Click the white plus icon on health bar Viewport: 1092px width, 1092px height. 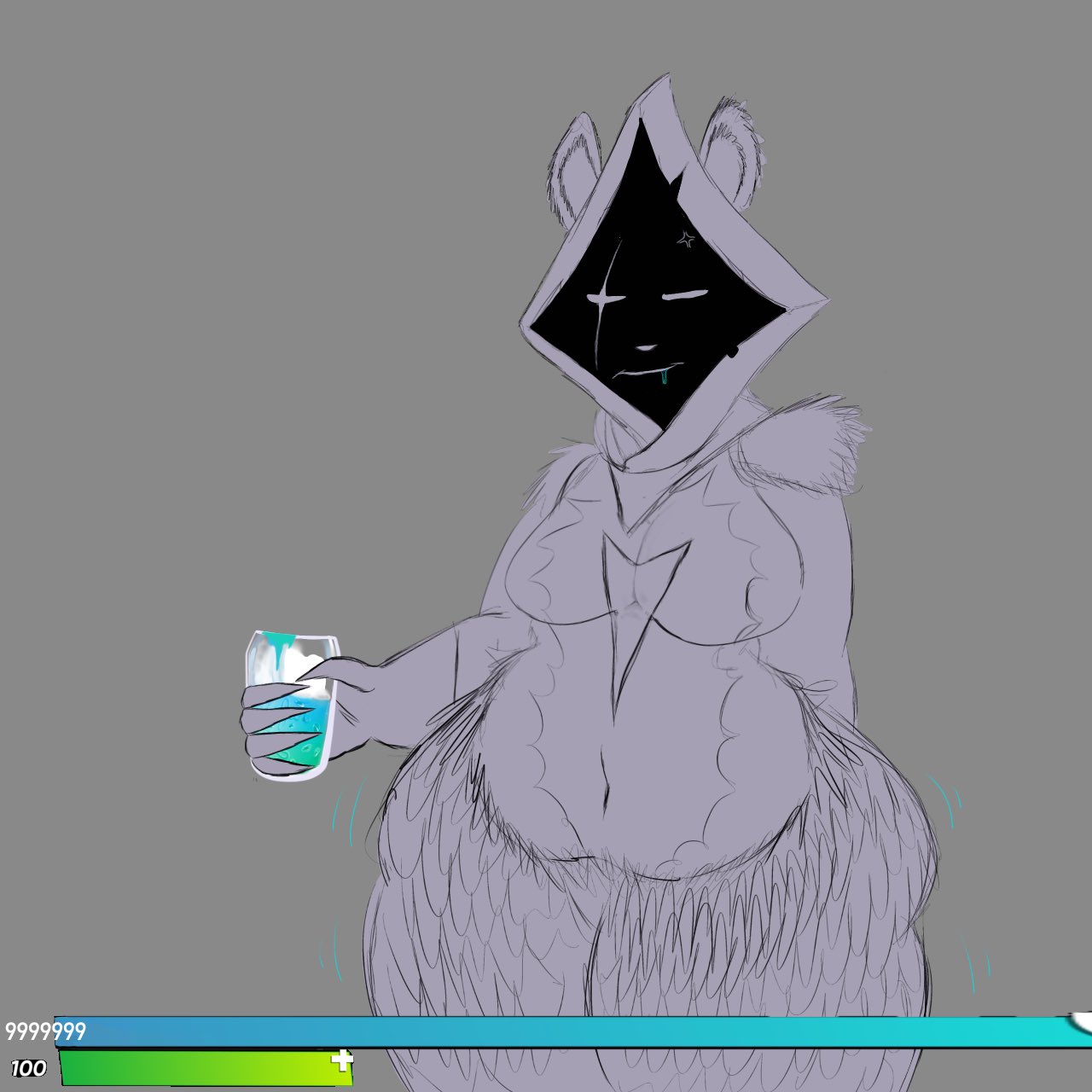point(342,1060)
